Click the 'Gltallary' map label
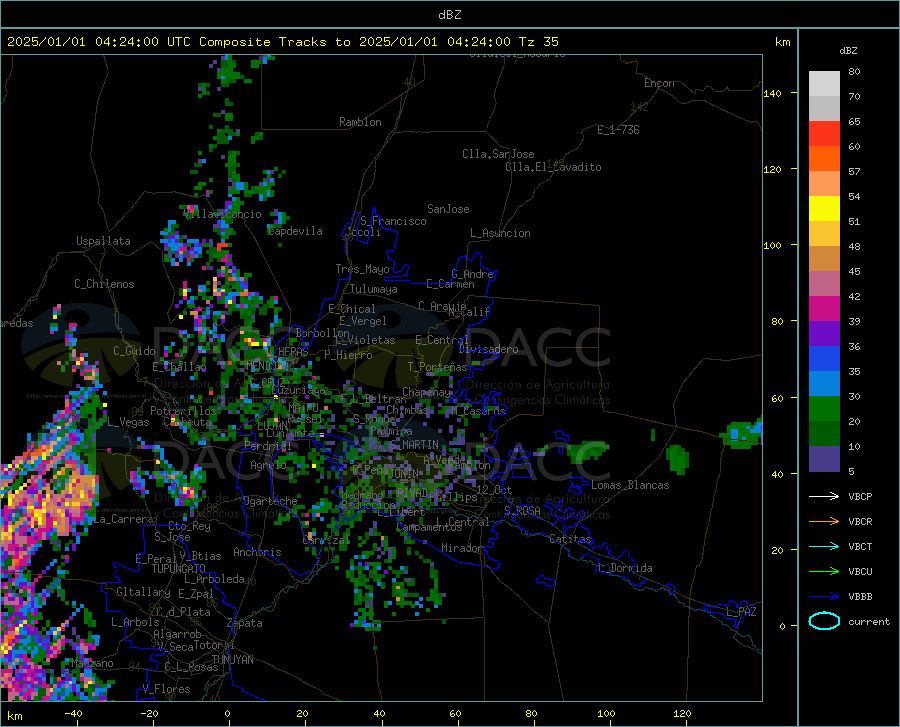This screenshot has width=900, height=727. tap(143, 592)
